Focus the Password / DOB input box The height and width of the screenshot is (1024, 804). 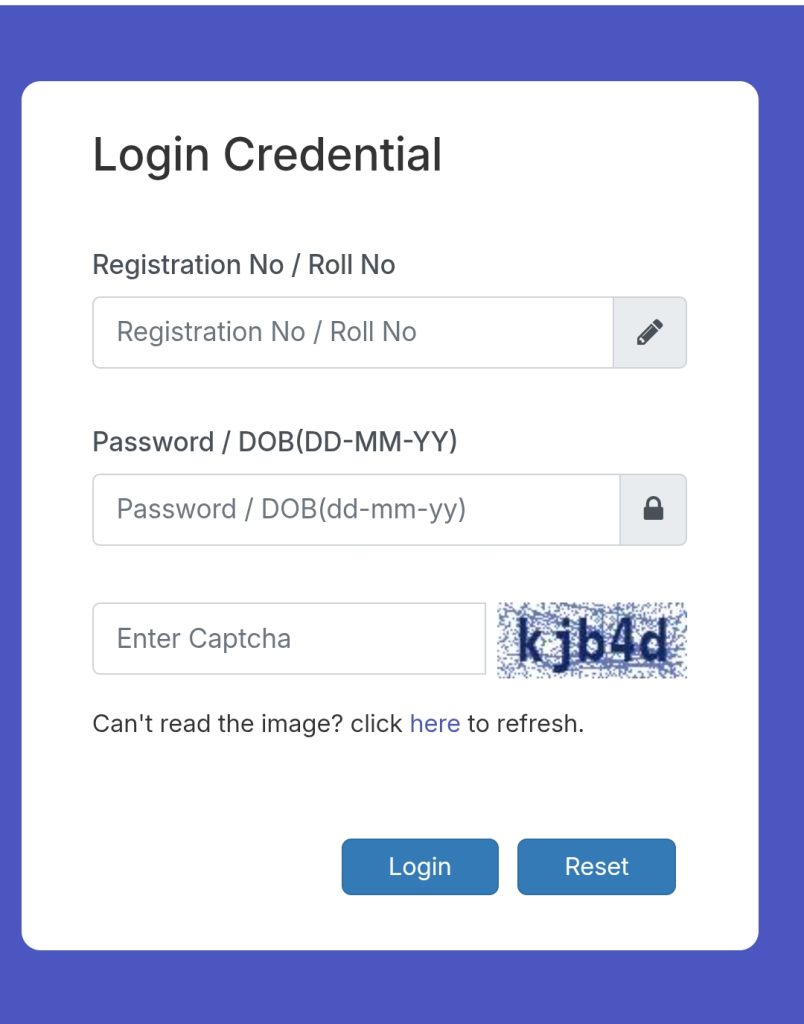[356, 510]
